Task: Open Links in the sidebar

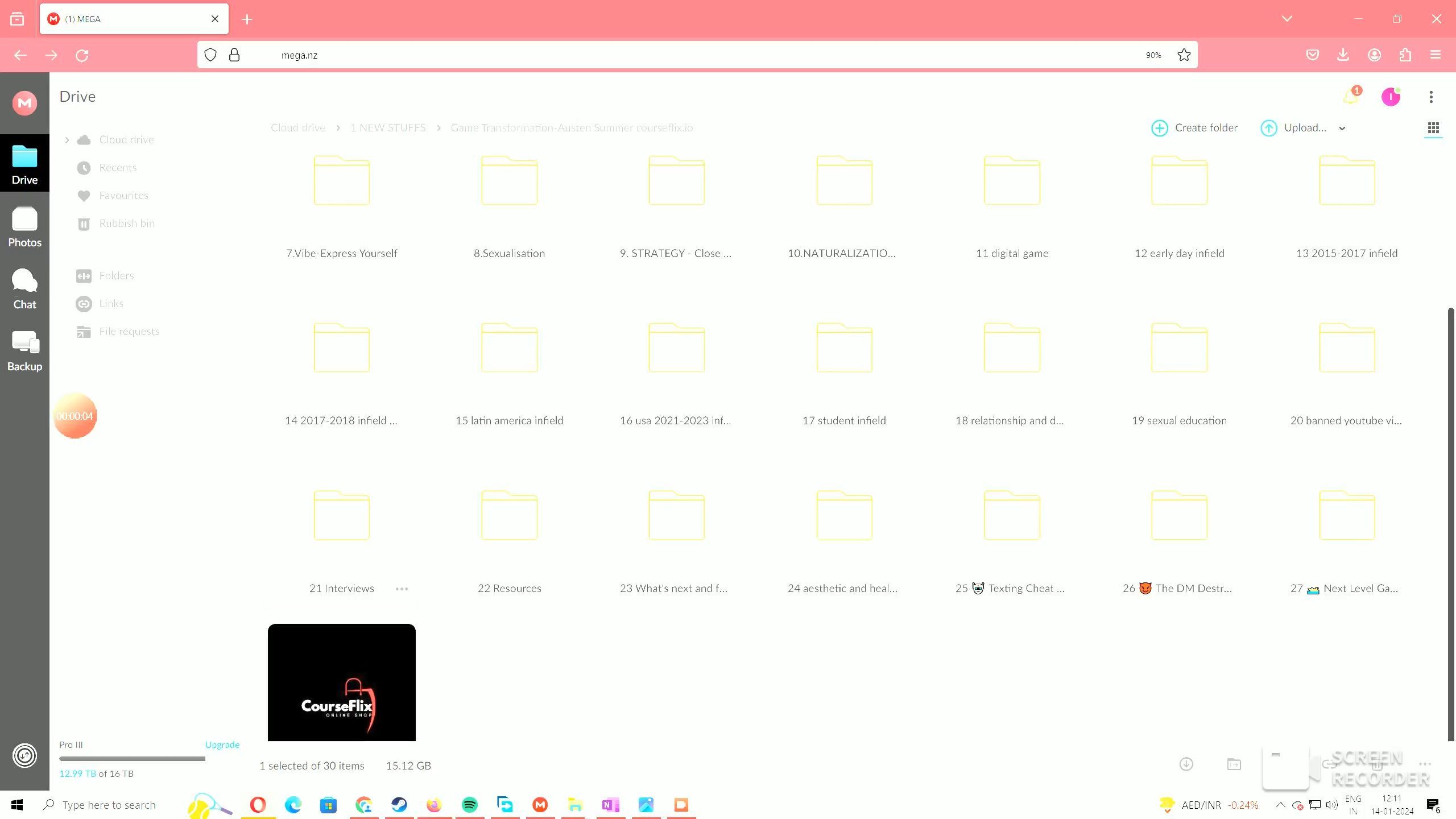Action: [x=111, y=304]
